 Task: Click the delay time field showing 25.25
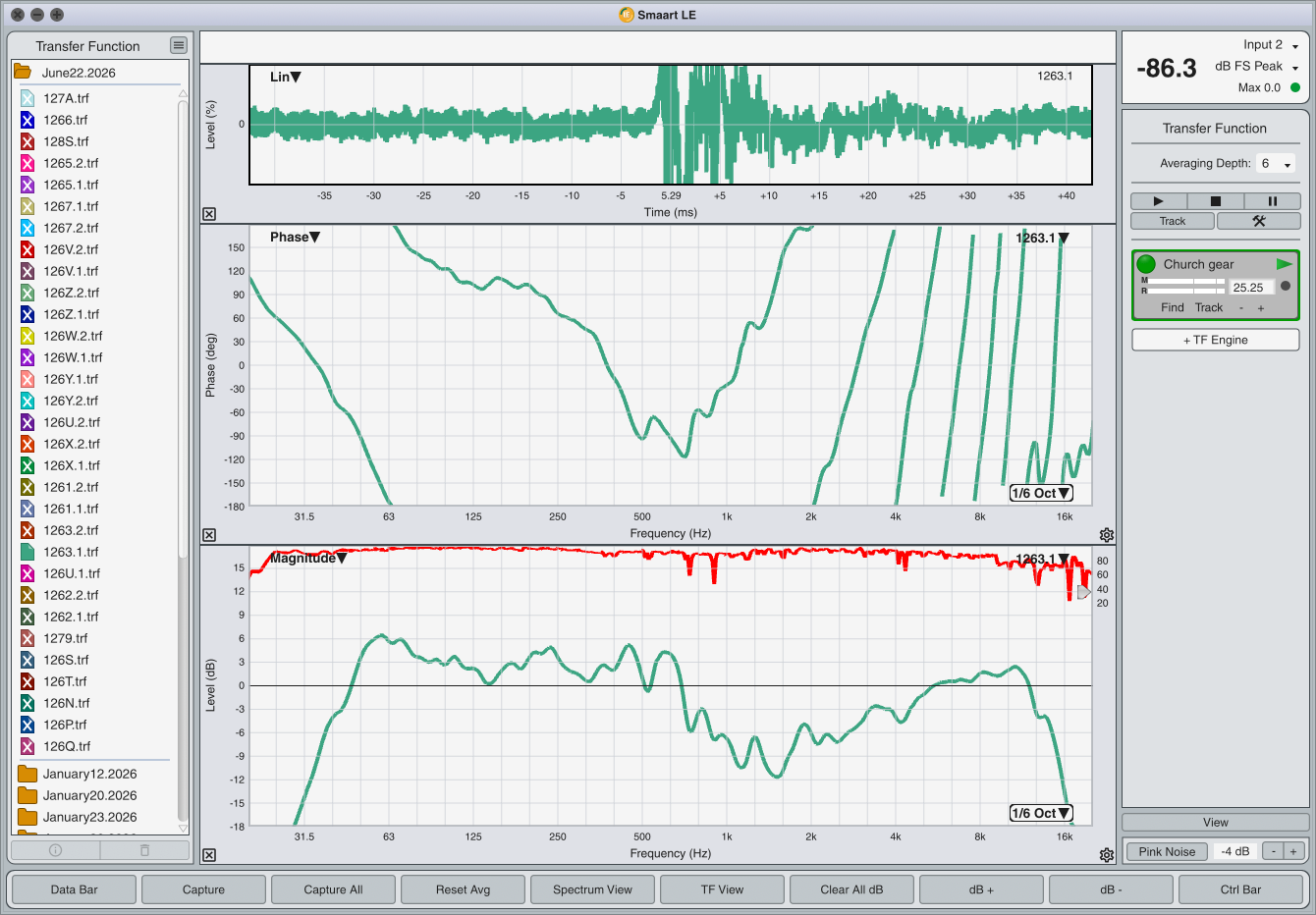click(1250, 288)
